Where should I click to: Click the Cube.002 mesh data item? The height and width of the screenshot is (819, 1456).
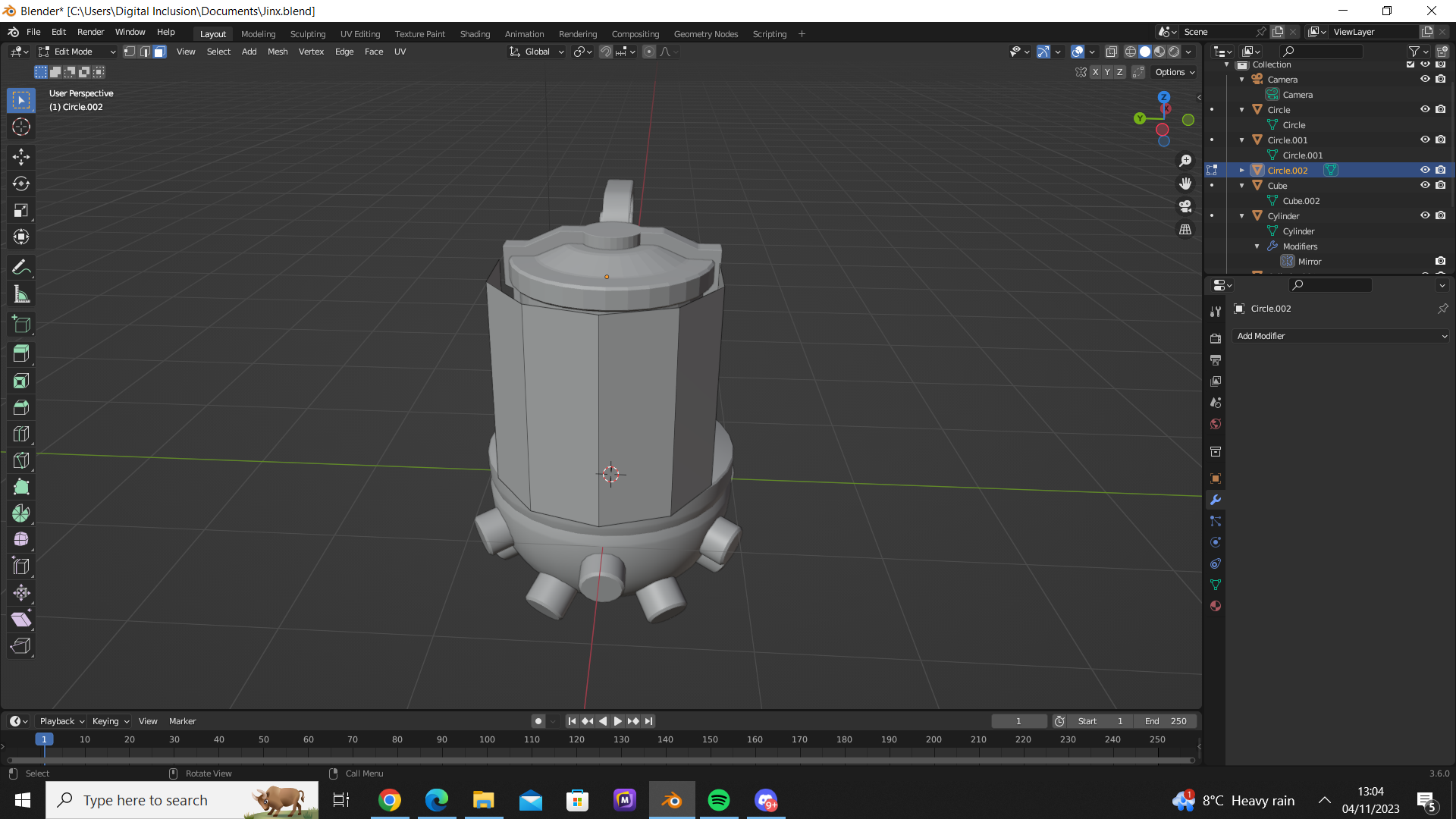point(1301,201)
